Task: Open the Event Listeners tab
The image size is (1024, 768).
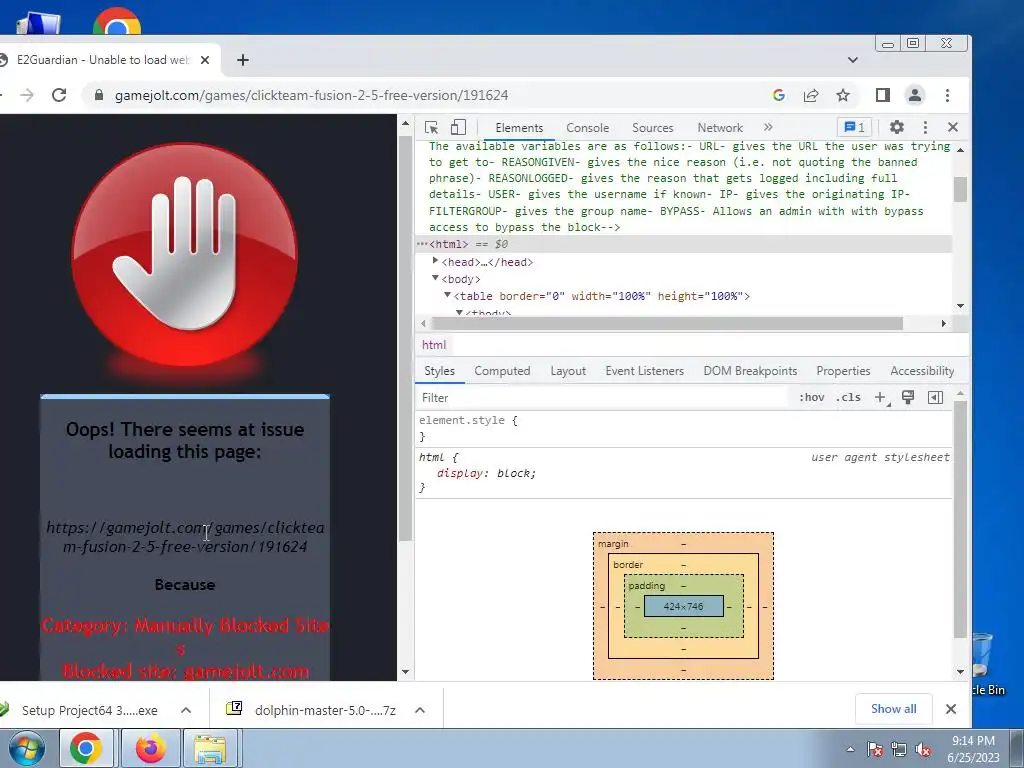Action: point(645,371)
